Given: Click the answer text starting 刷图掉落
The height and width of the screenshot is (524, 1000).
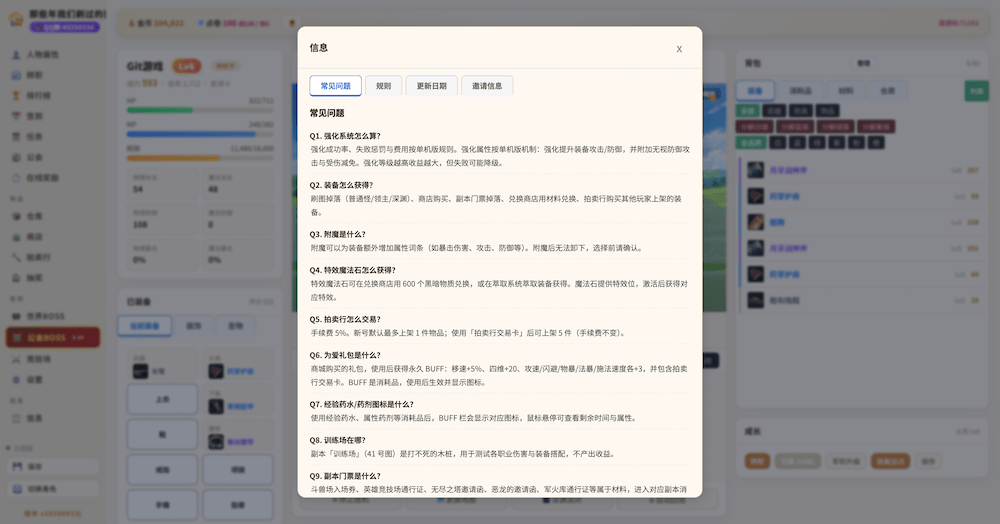Looking at the screenshot, I should tap(496, 205).
